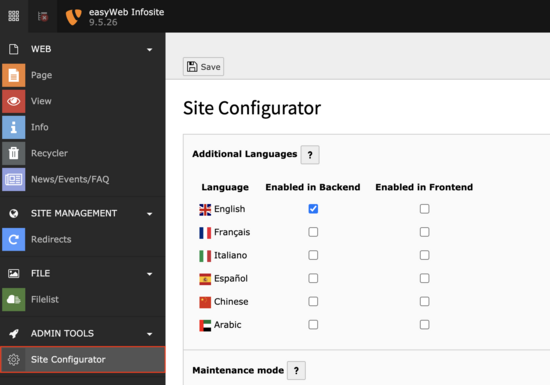Click the Spanish flag icon
The height and width of the screenshot is (385, 550).
[x=205, y=279]
